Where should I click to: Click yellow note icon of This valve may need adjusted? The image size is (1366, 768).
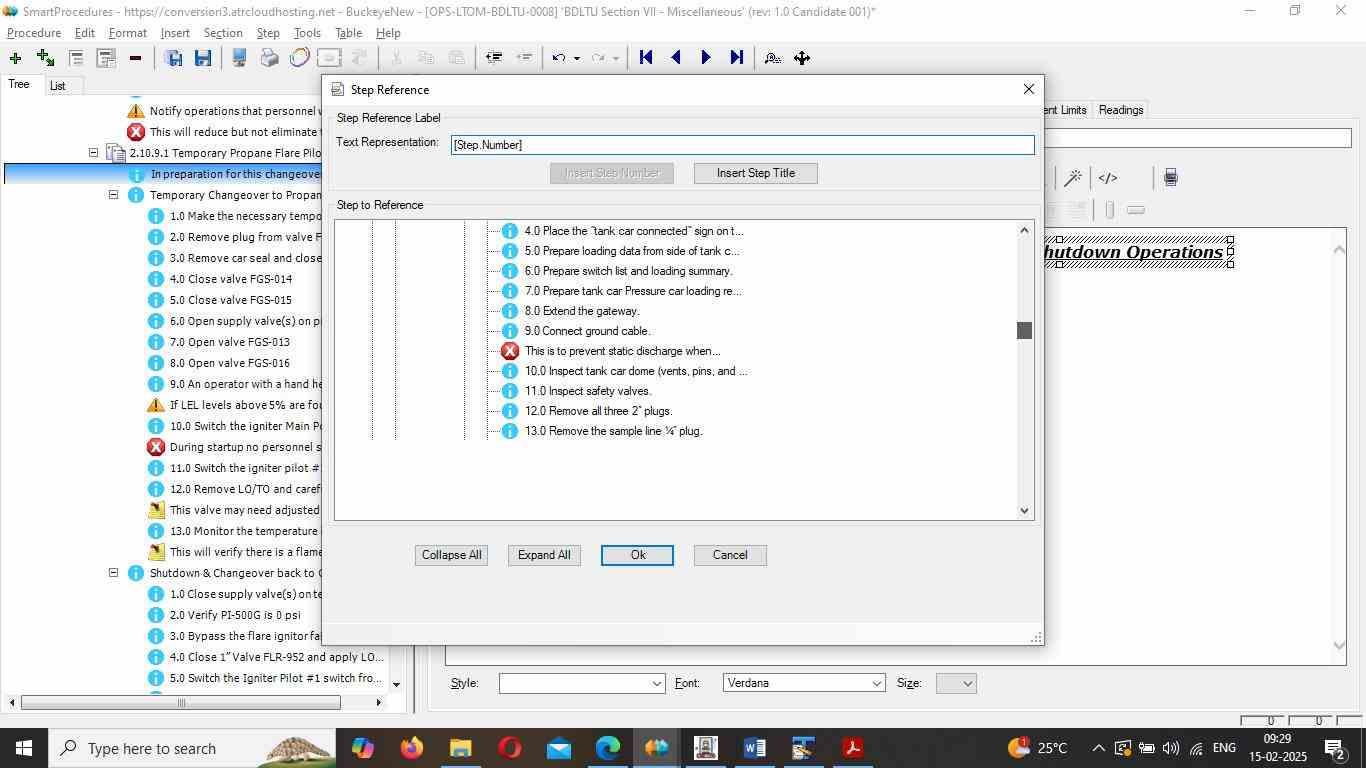tap(156, 510)
